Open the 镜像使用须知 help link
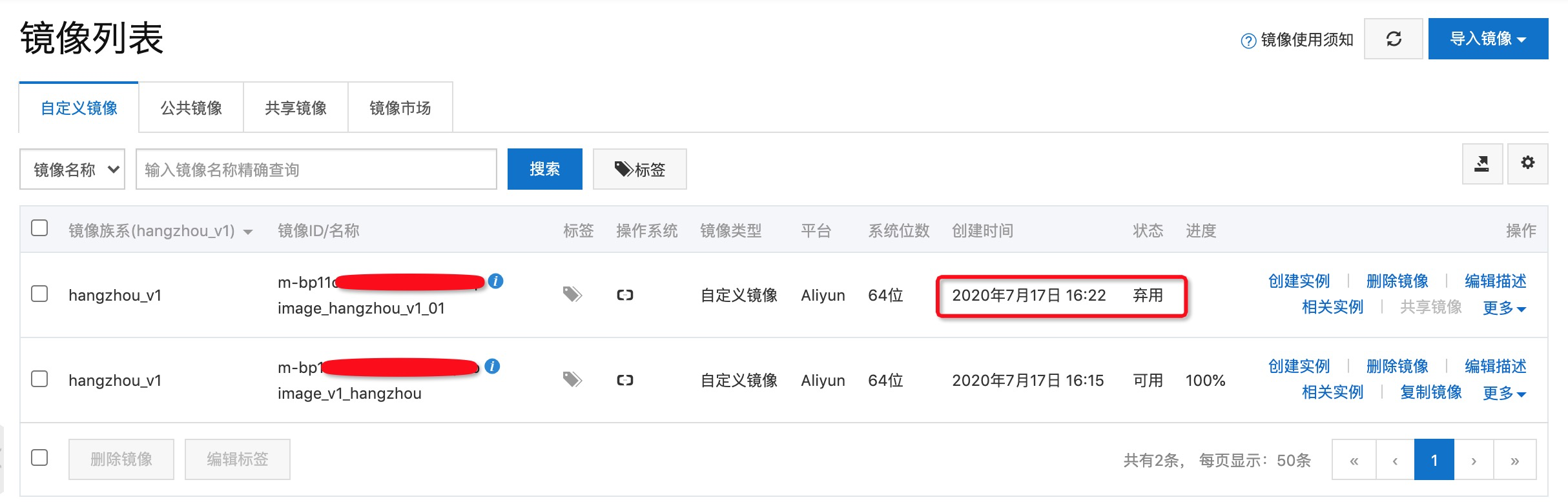This screenshot has width=1568, height=502. point(1297,40)
